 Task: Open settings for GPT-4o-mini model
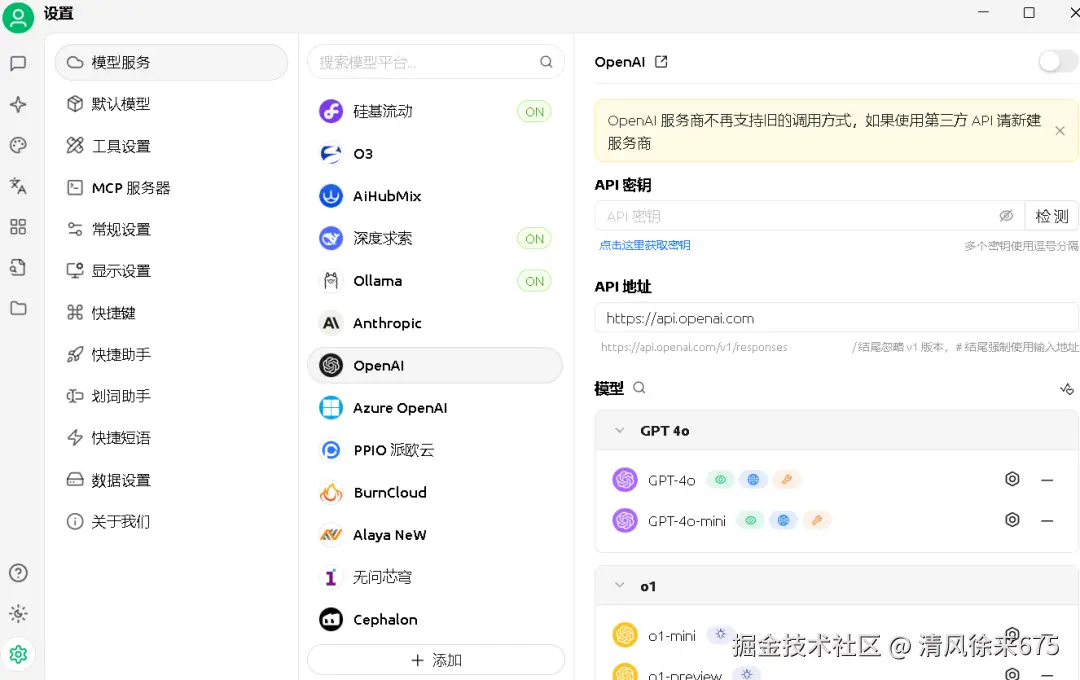tap(1012, 519)
